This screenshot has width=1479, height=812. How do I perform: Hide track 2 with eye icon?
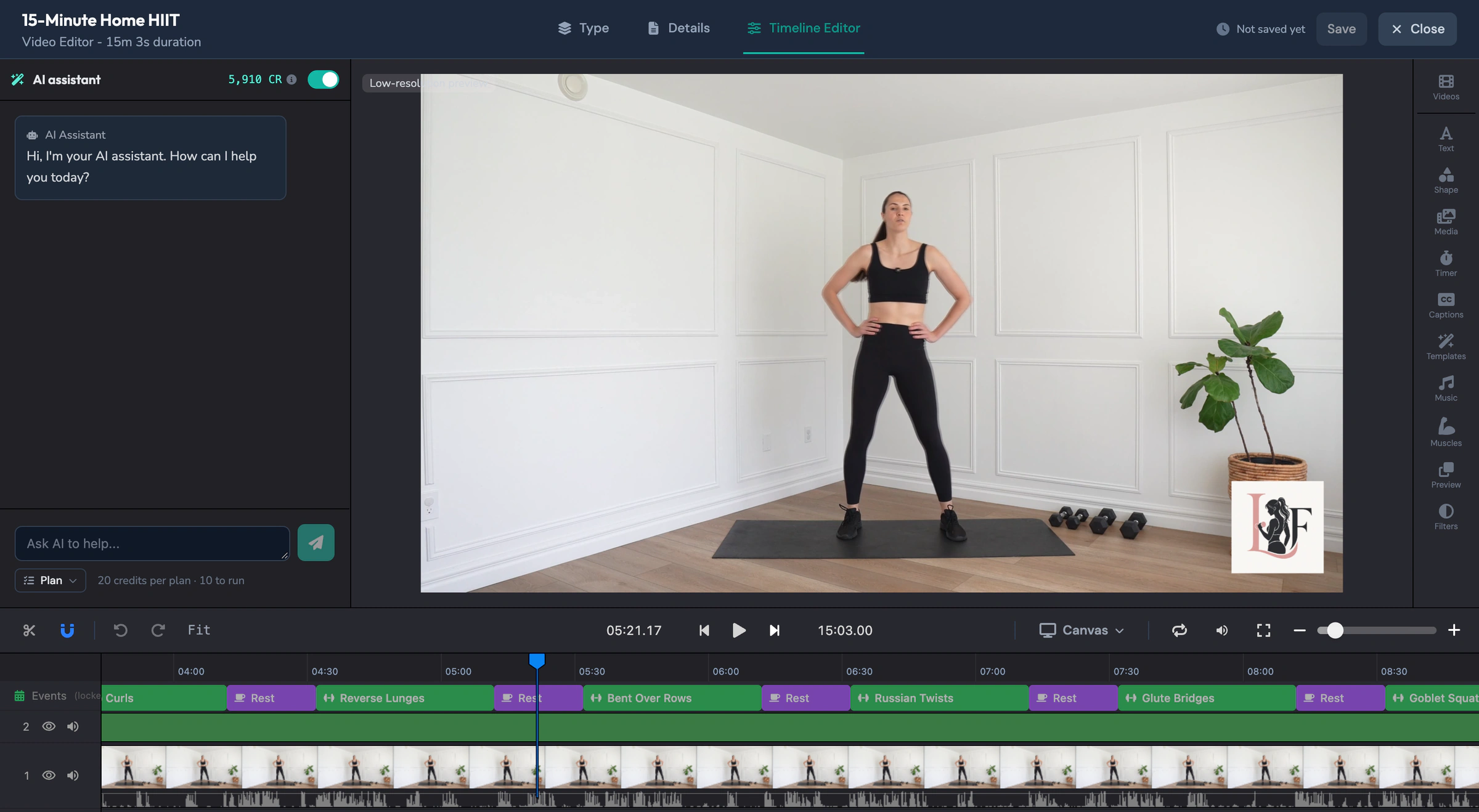coord(49,726)
